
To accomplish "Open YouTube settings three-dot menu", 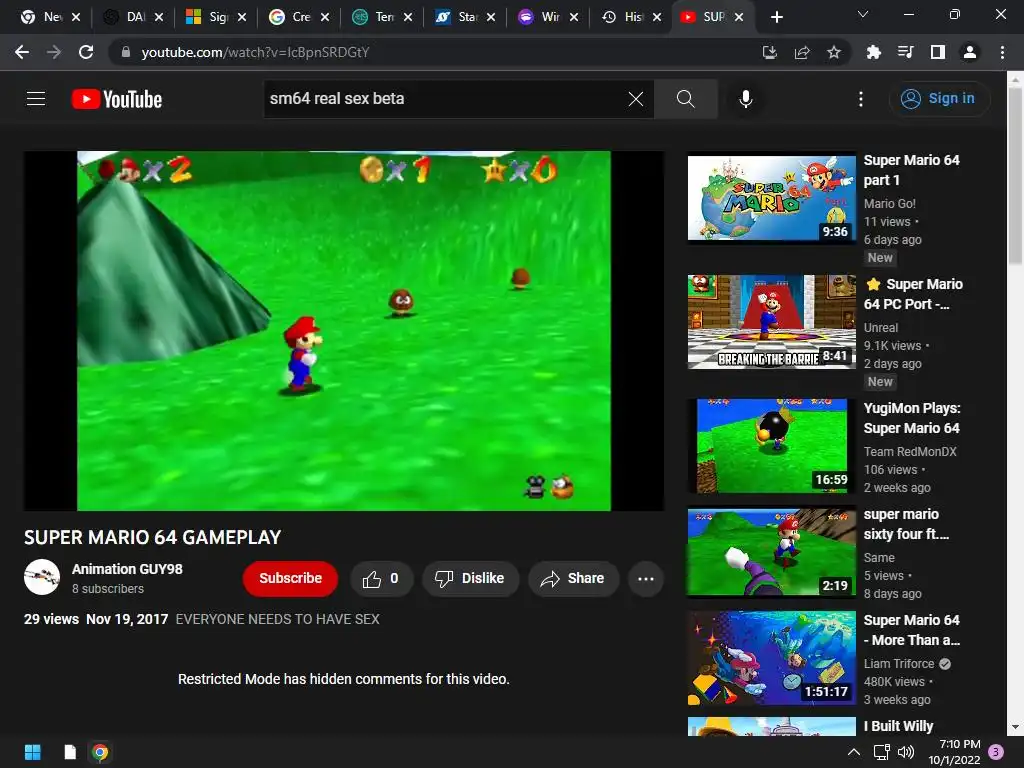I will pos(861,99).
